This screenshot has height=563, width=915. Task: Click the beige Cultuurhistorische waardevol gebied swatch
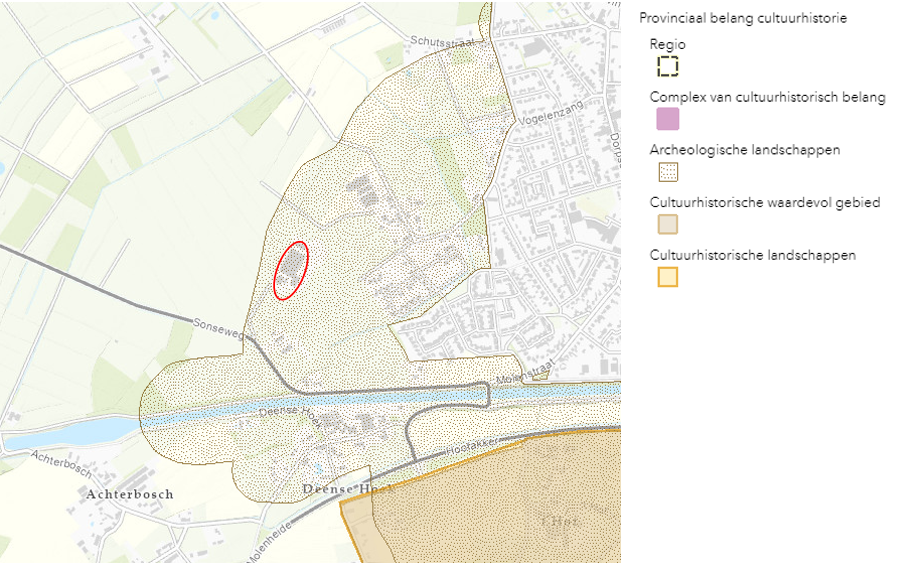point(668,224)
